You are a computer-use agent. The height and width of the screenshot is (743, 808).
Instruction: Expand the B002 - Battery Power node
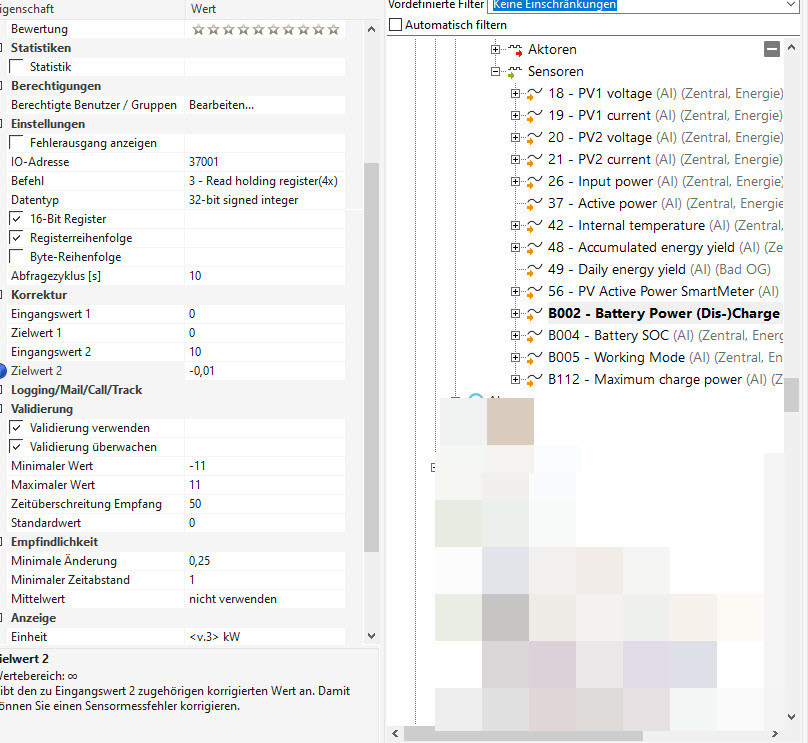point(515,313)
